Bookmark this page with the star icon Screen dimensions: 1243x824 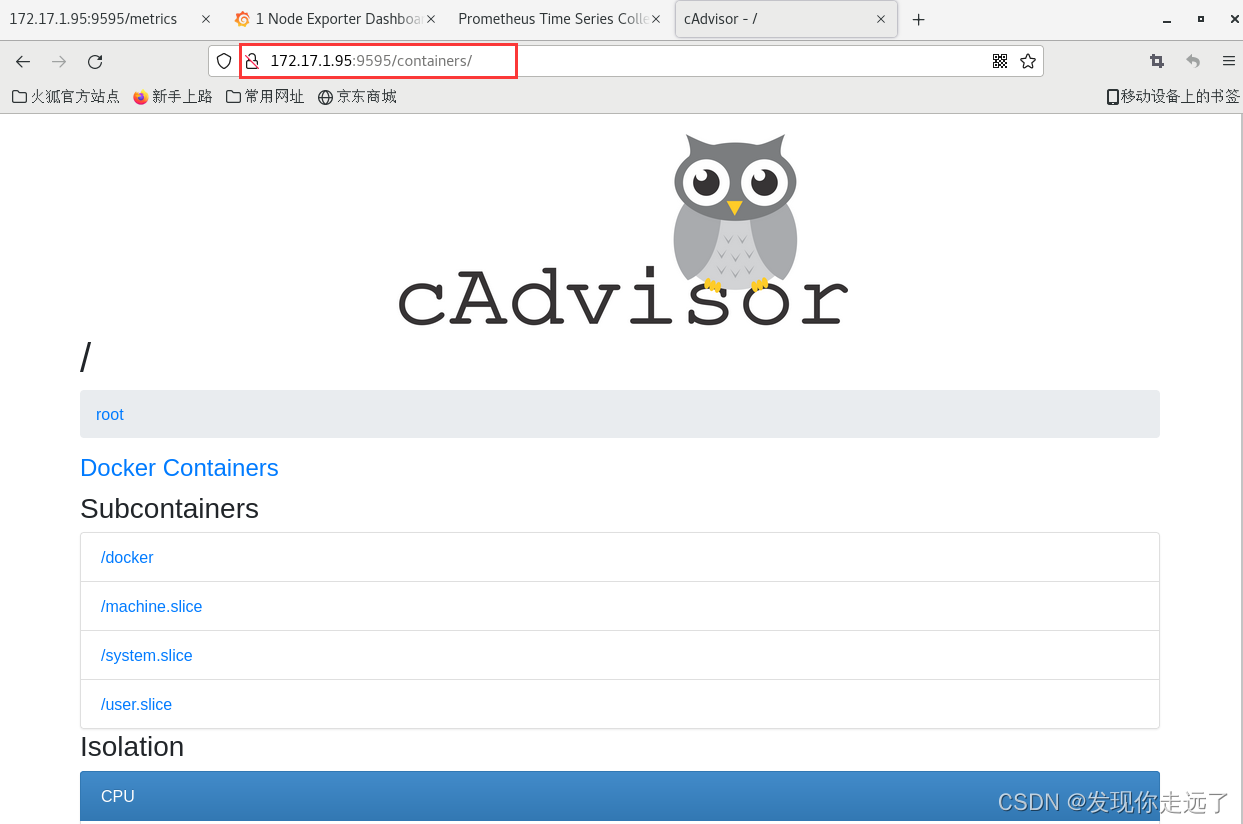click(1028, 61)
